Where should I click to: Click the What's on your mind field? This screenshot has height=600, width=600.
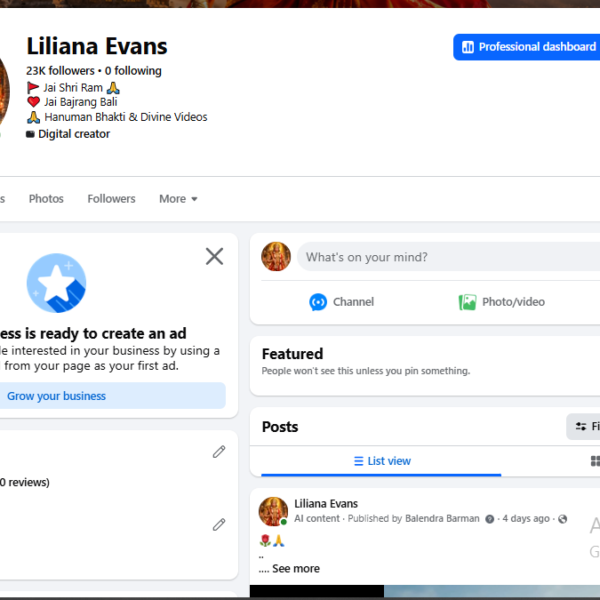point(448,257)
